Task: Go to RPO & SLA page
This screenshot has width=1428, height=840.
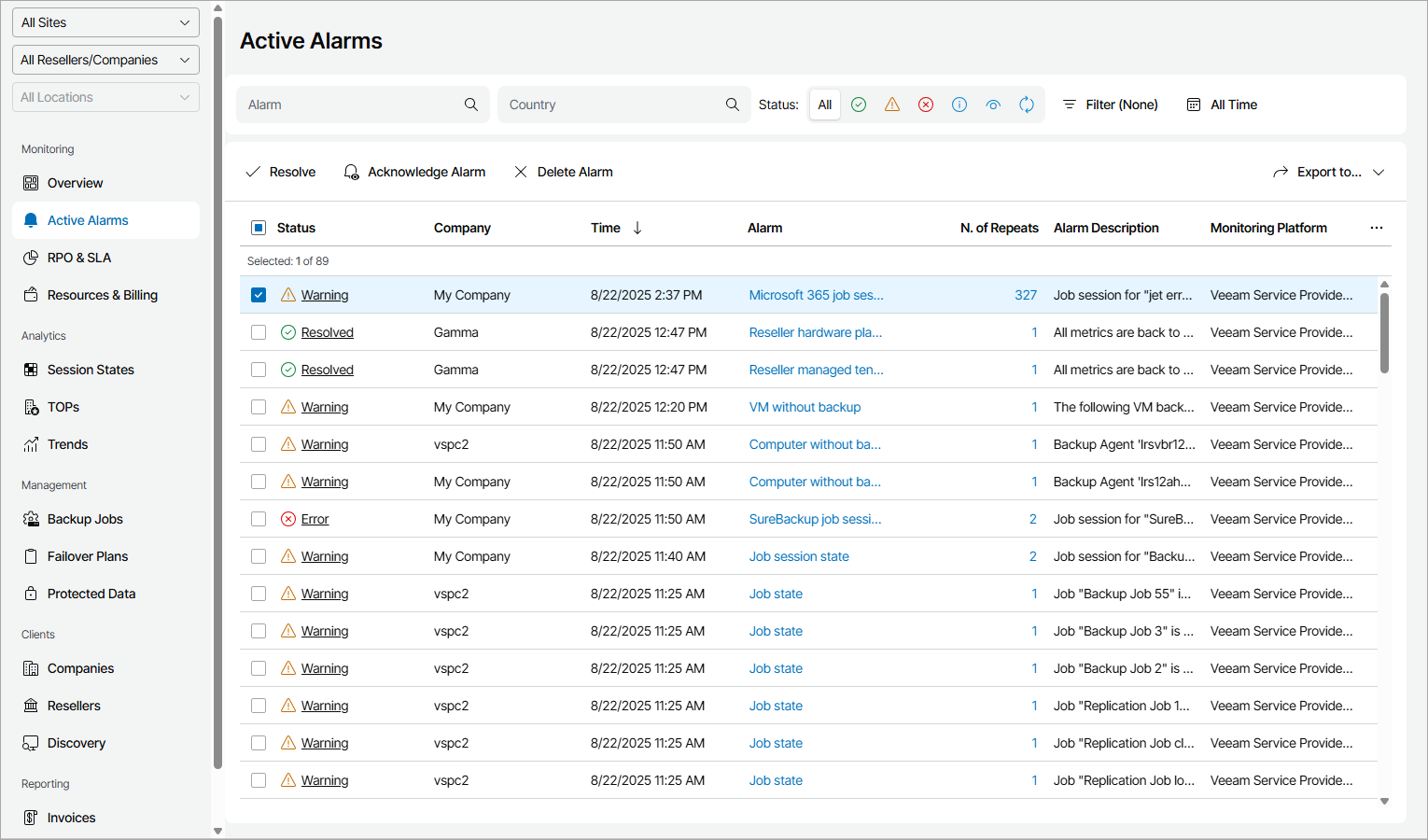Action: point(79,258)
